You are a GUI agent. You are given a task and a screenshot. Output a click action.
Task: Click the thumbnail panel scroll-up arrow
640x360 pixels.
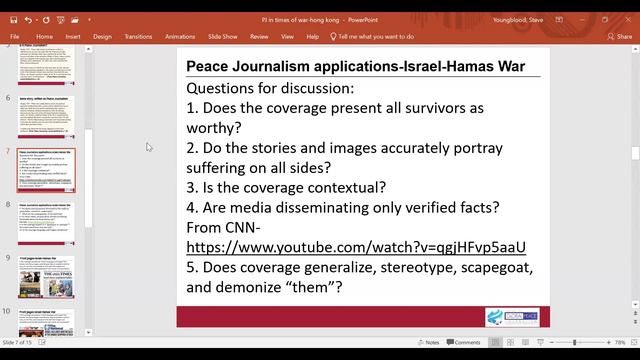(x=88, y=49)
